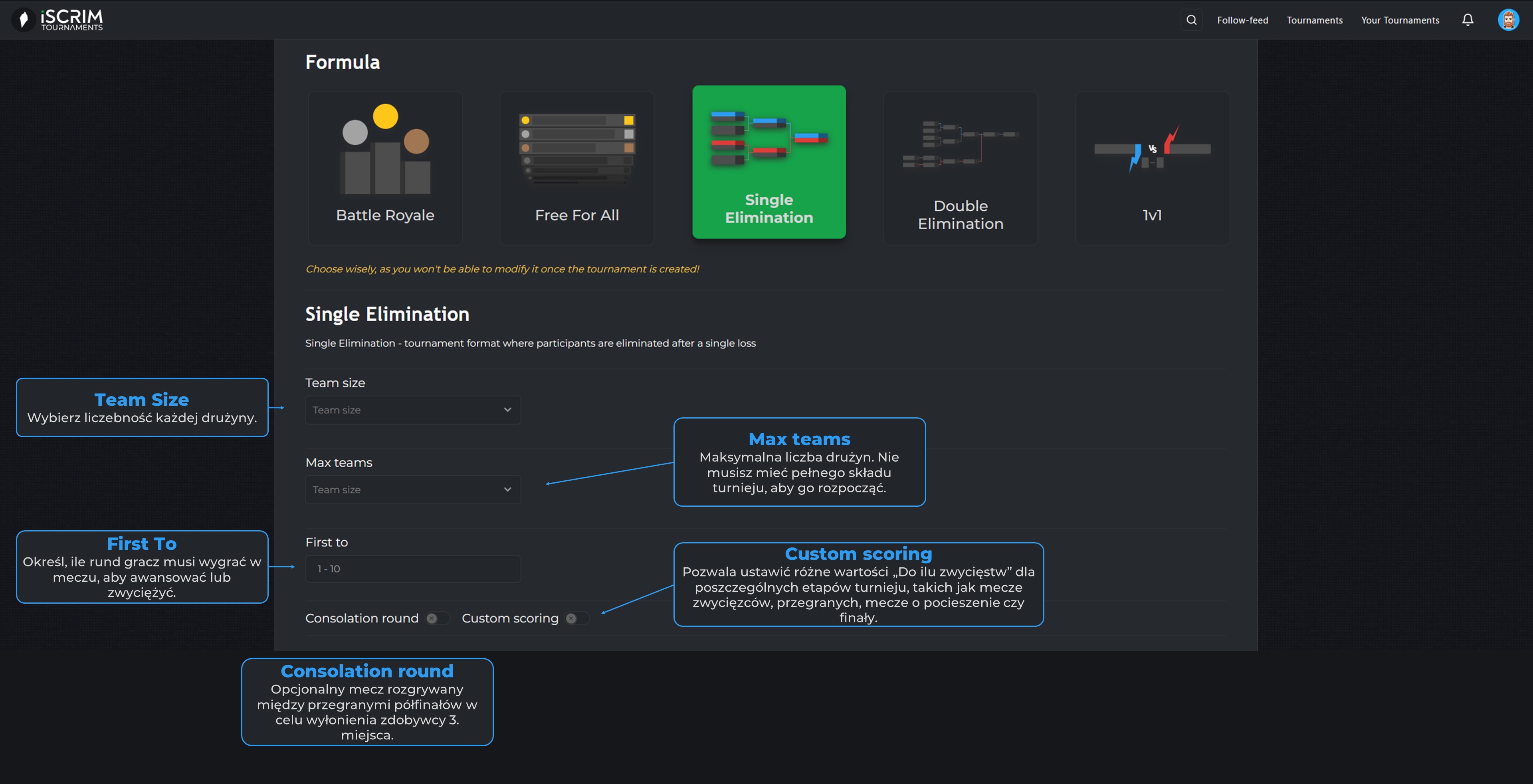The width and height of the screenshot is (1533, 784).
Task: Open Your Tournaments page
Action: [1400, 20]
